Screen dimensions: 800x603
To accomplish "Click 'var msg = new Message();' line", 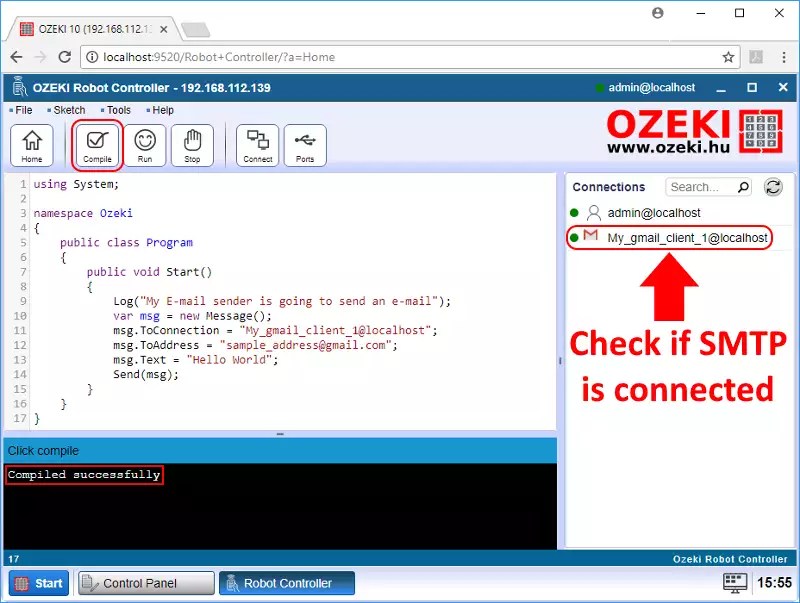I will [192, 316].
